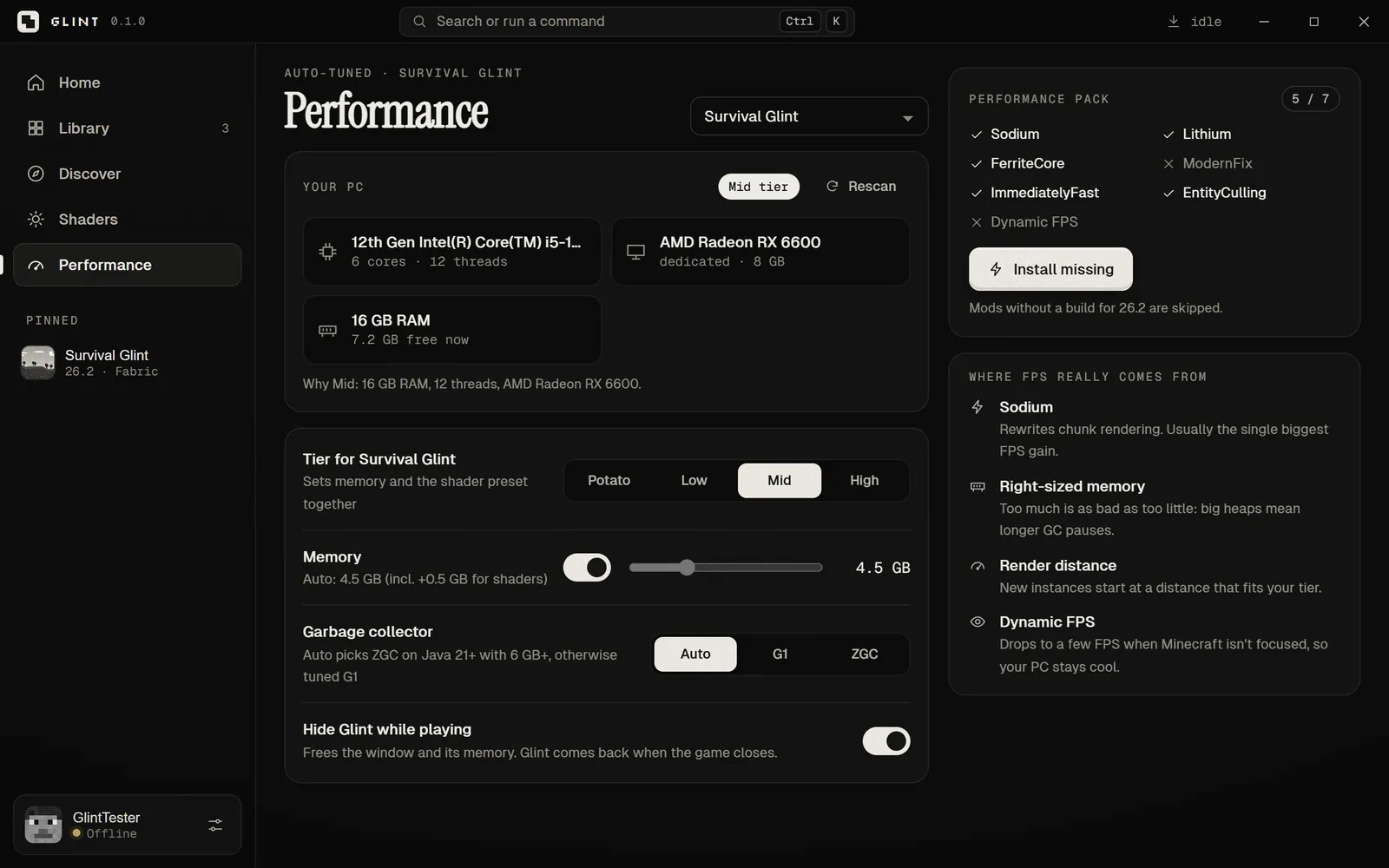Viewport: 1389px width, 868px height.
Task: Go to the Library section
Action: click(x=128, y=128)
